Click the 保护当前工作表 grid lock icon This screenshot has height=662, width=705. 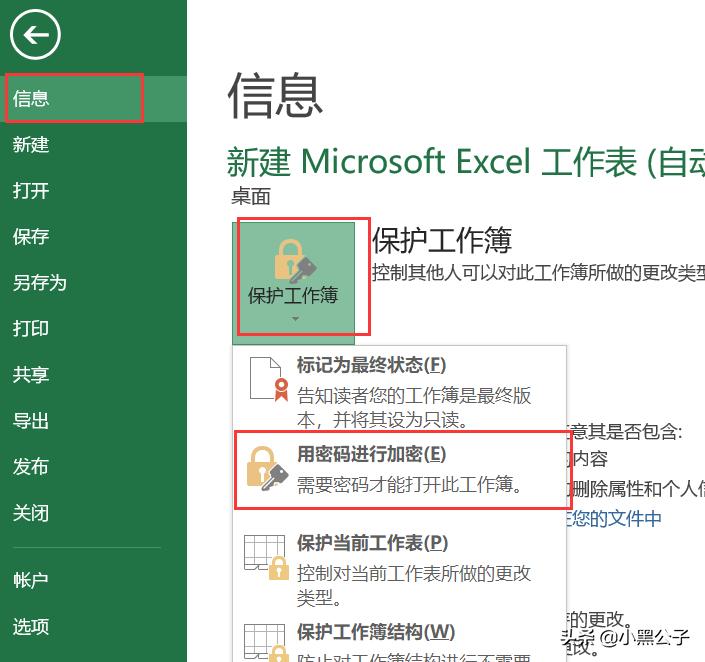click(266, 557)
